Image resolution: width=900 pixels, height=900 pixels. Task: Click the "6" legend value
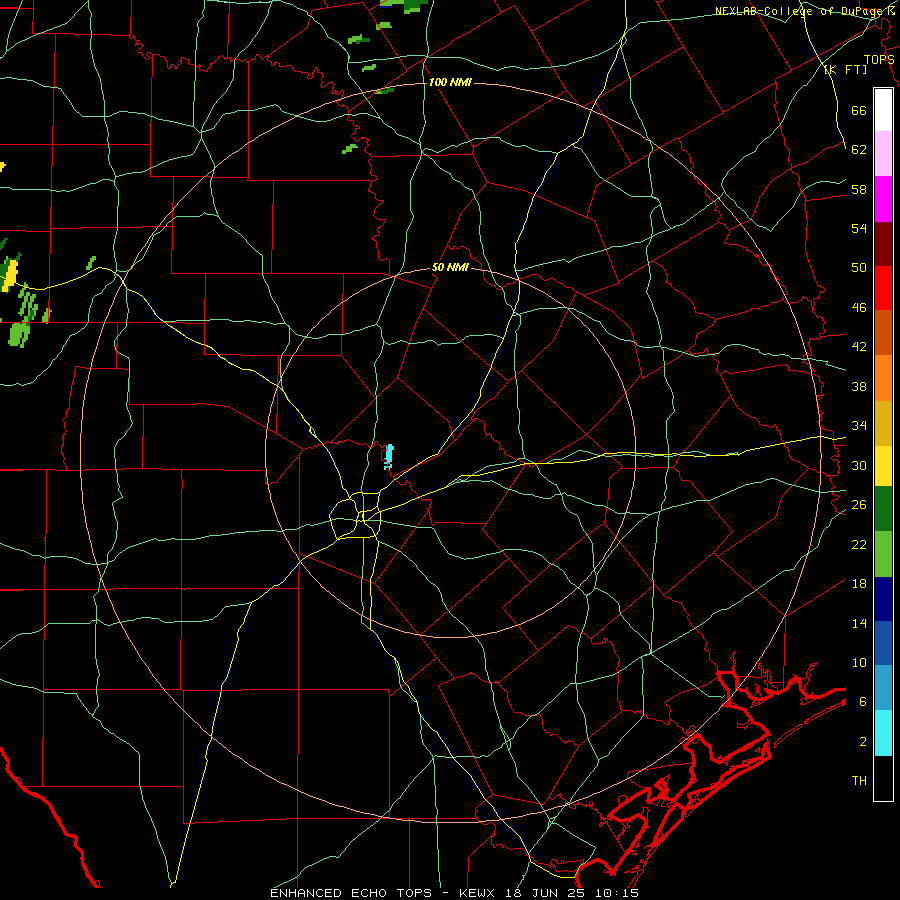click(863, 702)
